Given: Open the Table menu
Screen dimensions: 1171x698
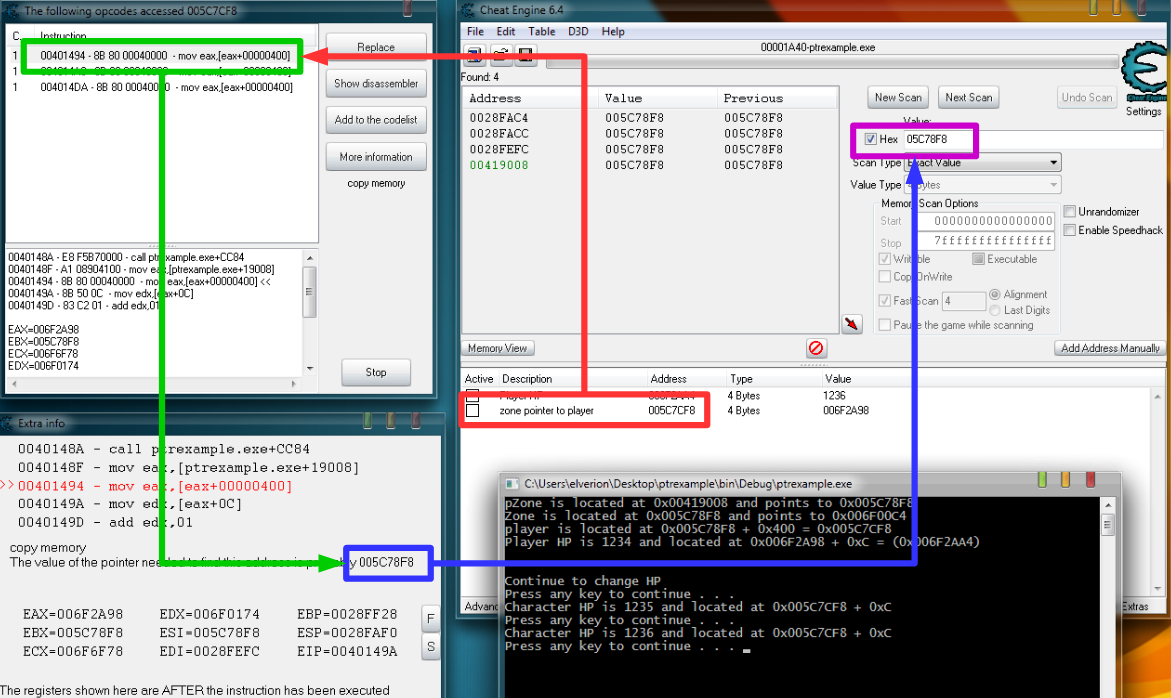Looking at the screenshot, I should click(x=541, y=32).
